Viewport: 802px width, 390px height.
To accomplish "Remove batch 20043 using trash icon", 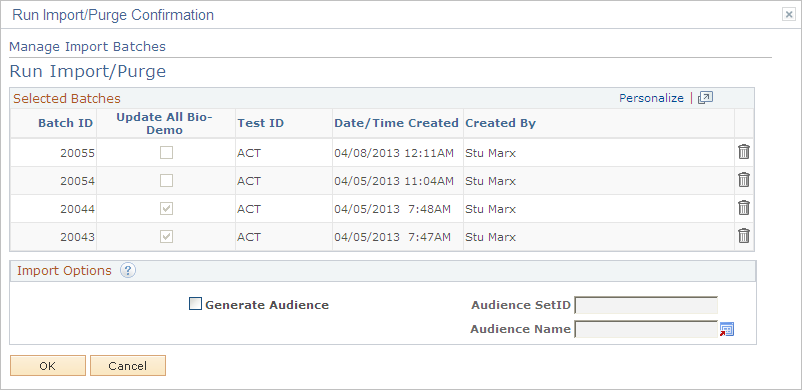I will coord(744,236).
